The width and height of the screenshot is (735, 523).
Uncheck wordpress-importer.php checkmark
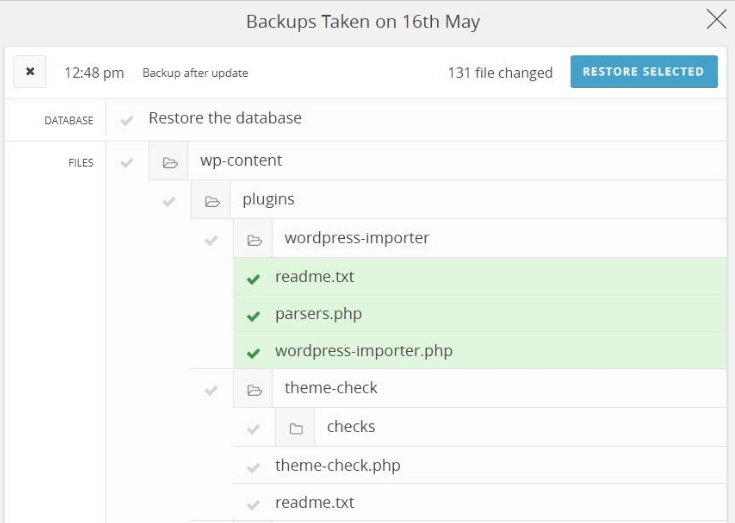[253, 353]
